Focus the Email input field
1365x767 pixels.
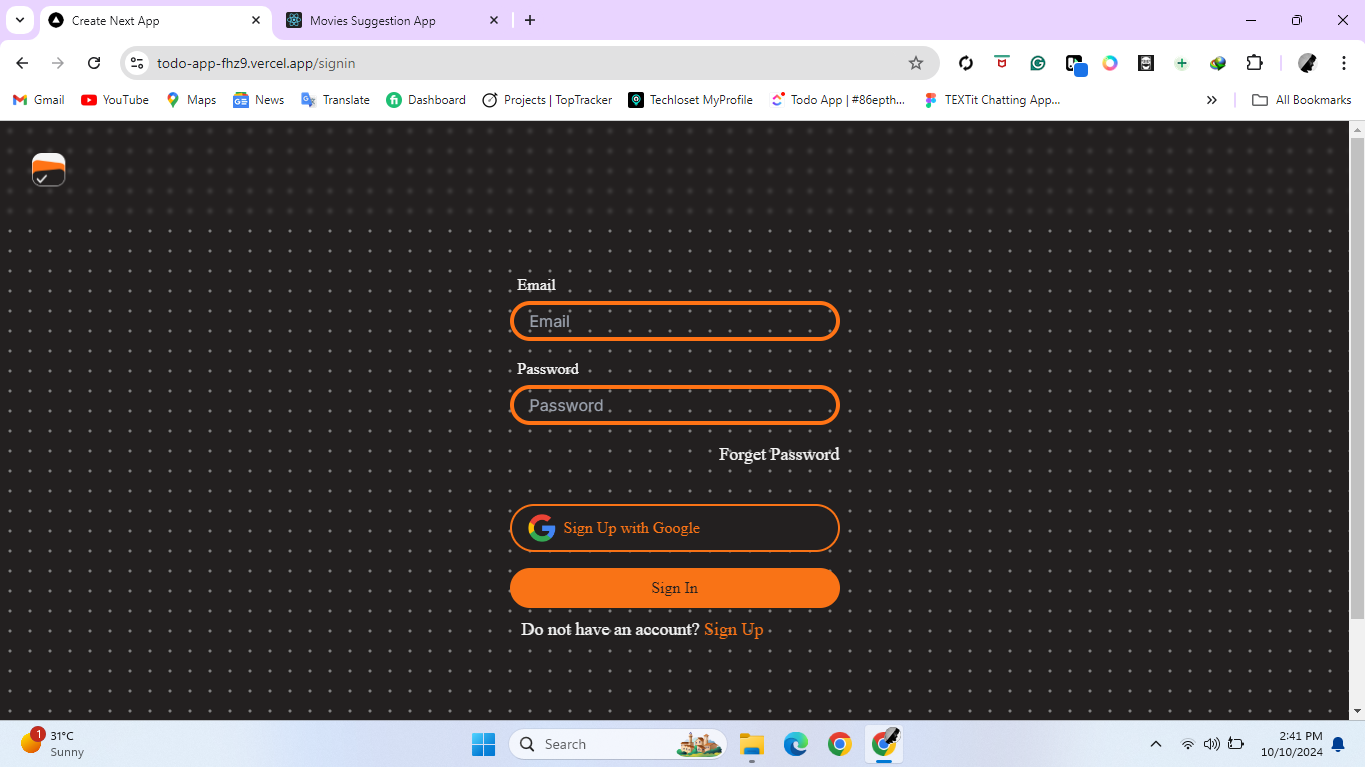674,321
